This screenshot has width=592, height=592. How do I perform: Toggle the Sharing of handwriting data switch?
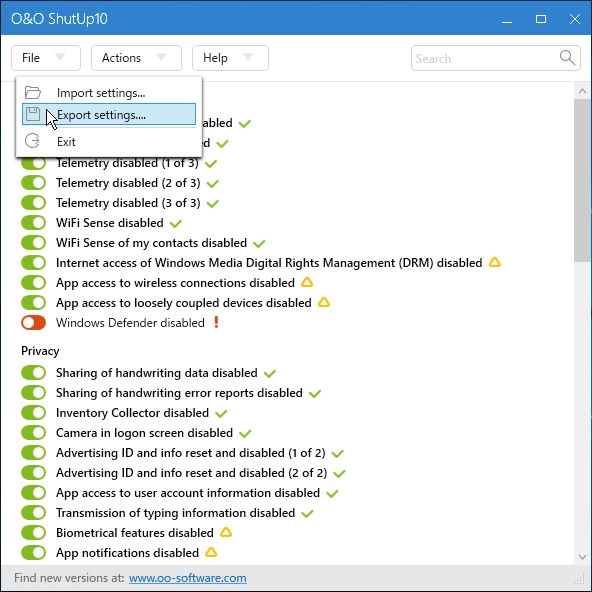(33, 373)
